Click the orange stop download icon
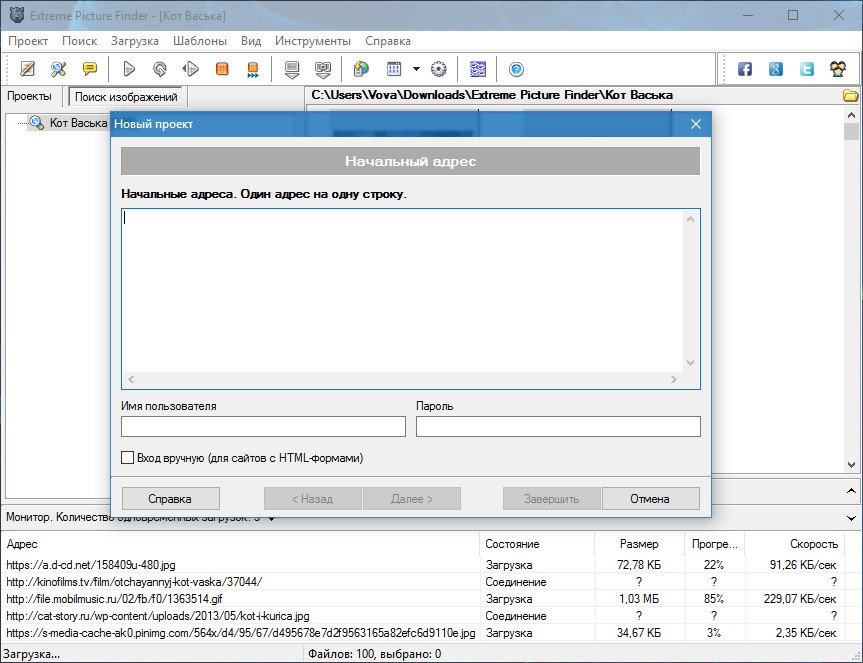This screenshot has height=663, width=863. 222,69
